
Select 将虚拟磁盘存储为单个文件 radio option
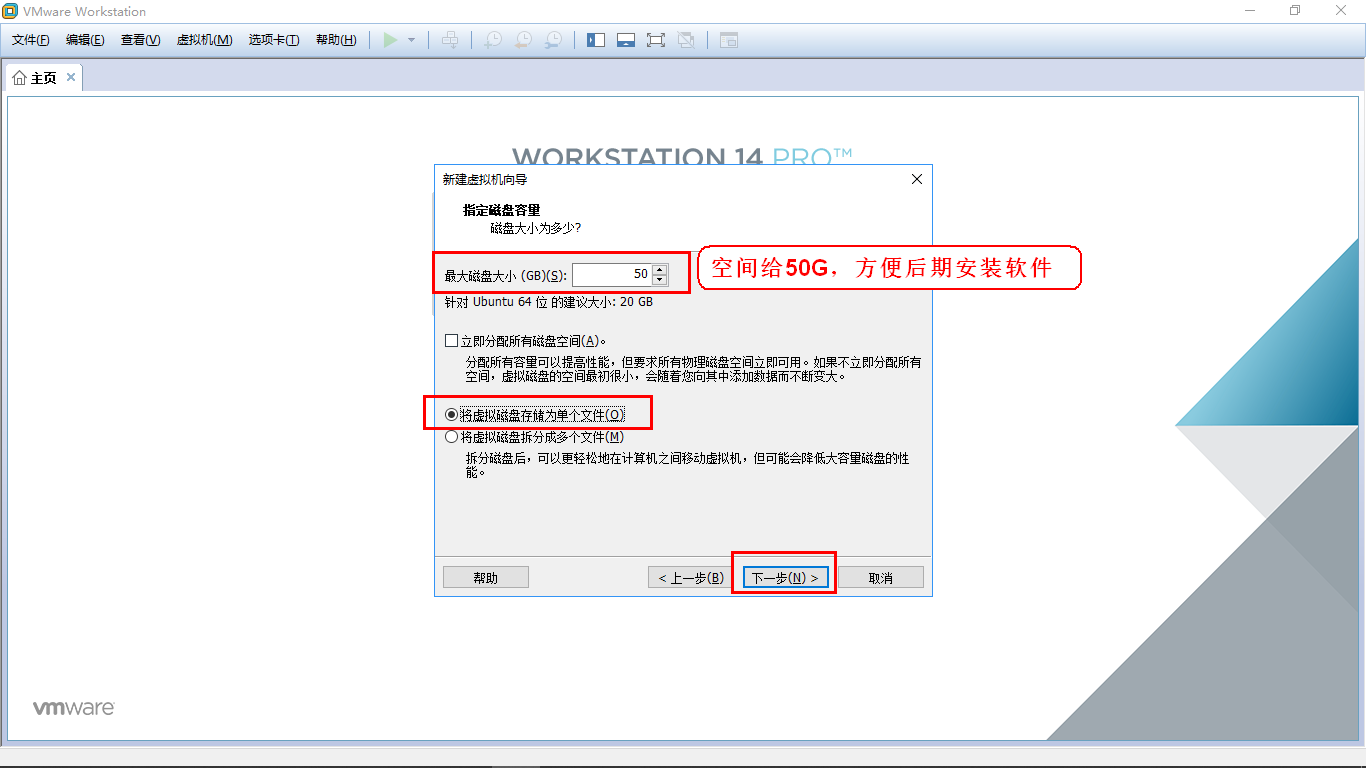451,414
